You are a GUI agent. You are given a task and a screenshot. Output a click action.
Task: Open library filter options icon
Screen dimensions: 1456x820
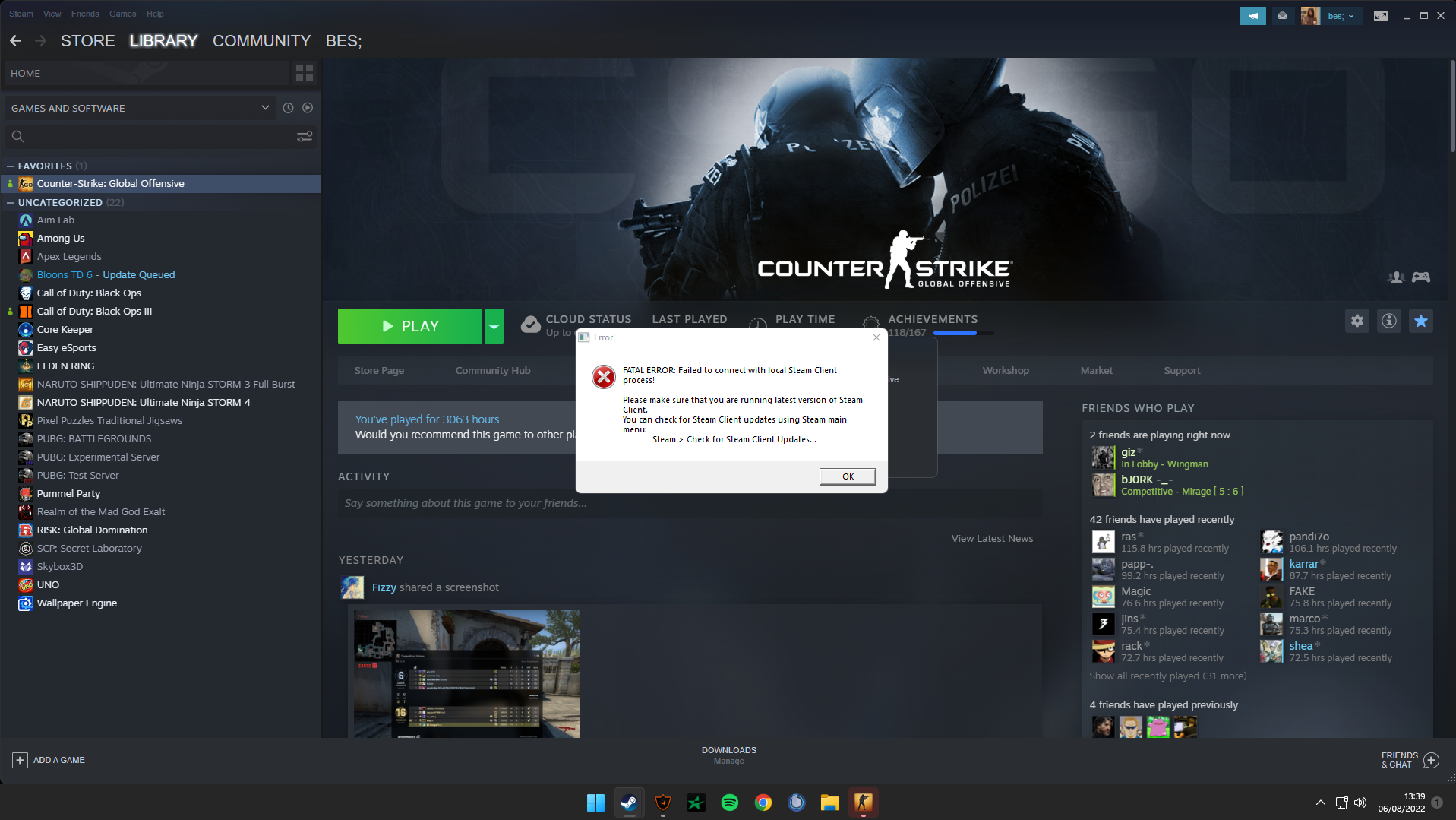(305, 136)
